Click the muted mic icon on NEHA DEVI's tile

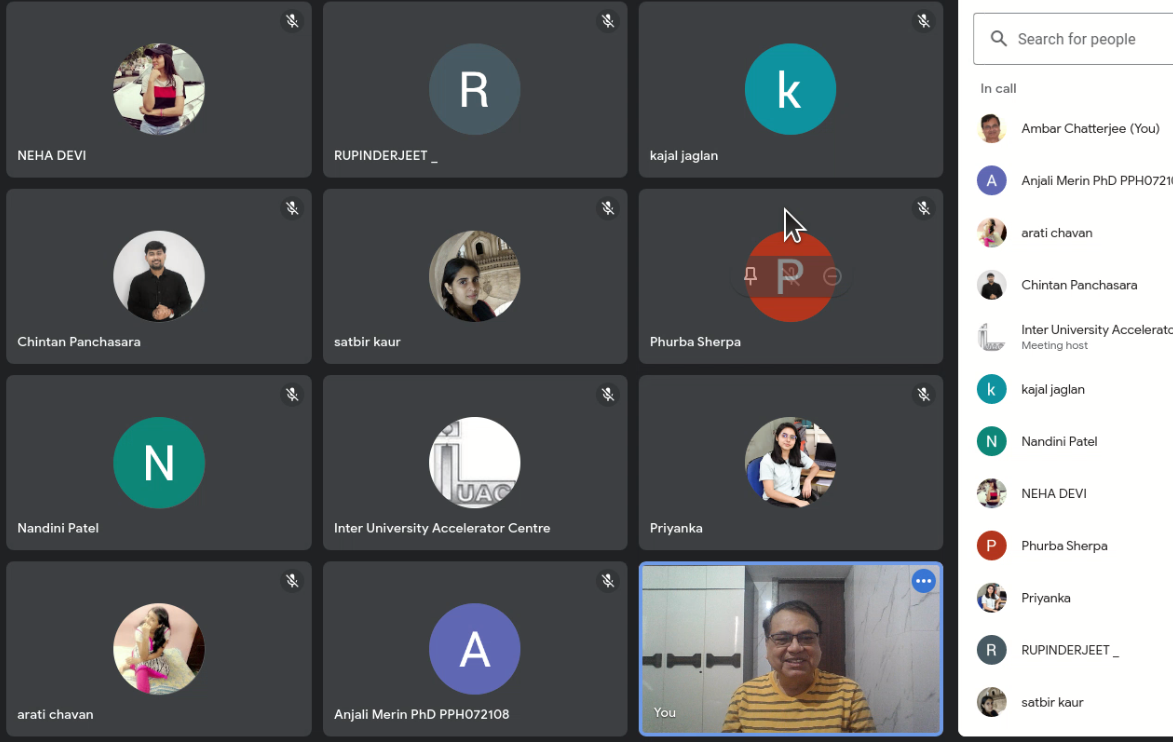point(292,21)
